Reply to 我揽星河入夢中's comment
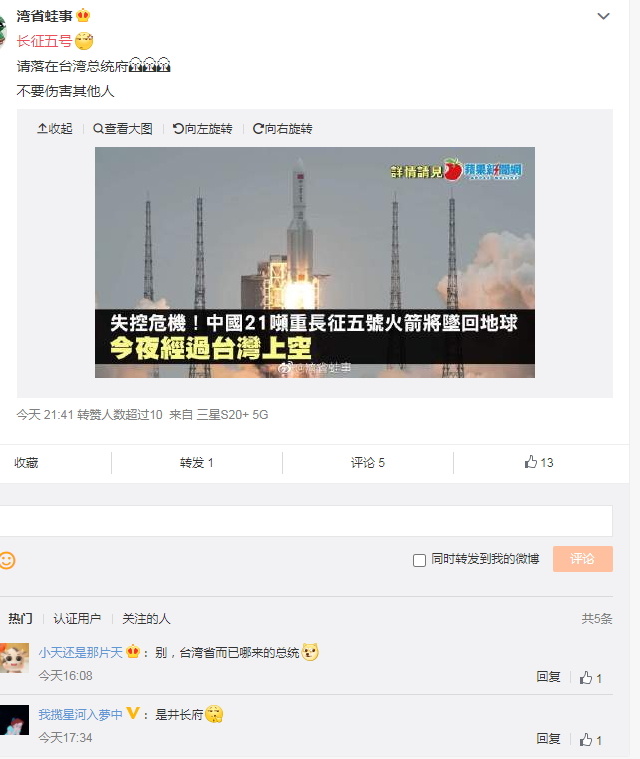 coord(548,739)
